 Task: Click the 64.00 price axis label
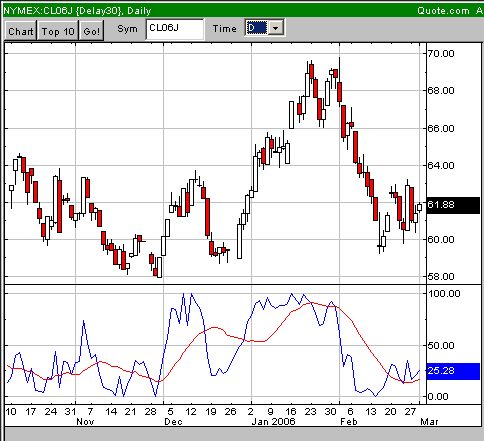pyautogui.click(x=441, y=165)
